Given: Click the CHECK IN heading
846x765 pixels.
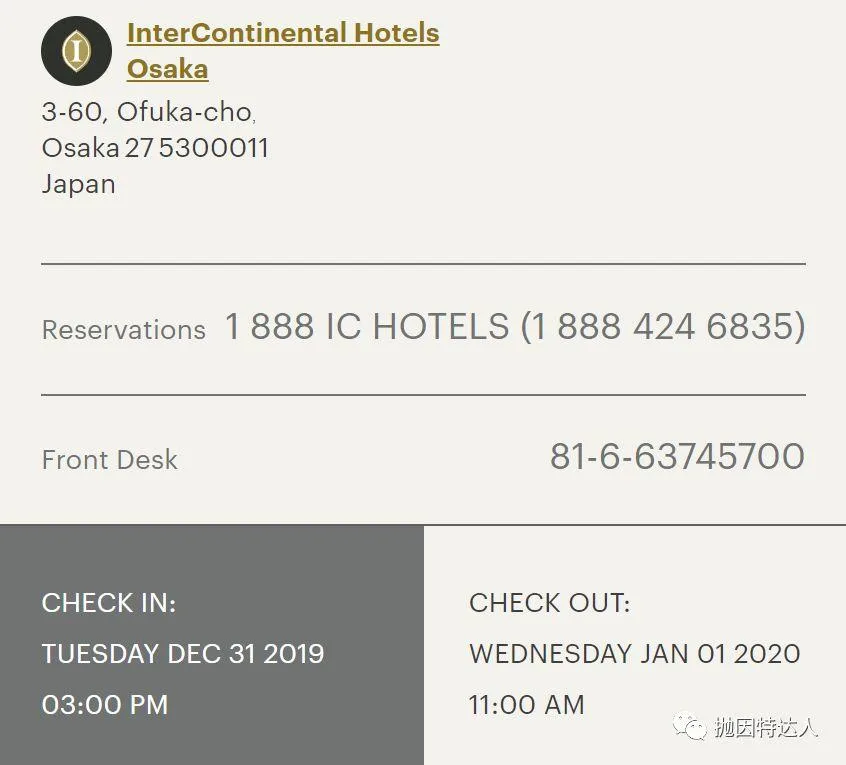Looking at the screenshot, I should [x=109, y=603].
